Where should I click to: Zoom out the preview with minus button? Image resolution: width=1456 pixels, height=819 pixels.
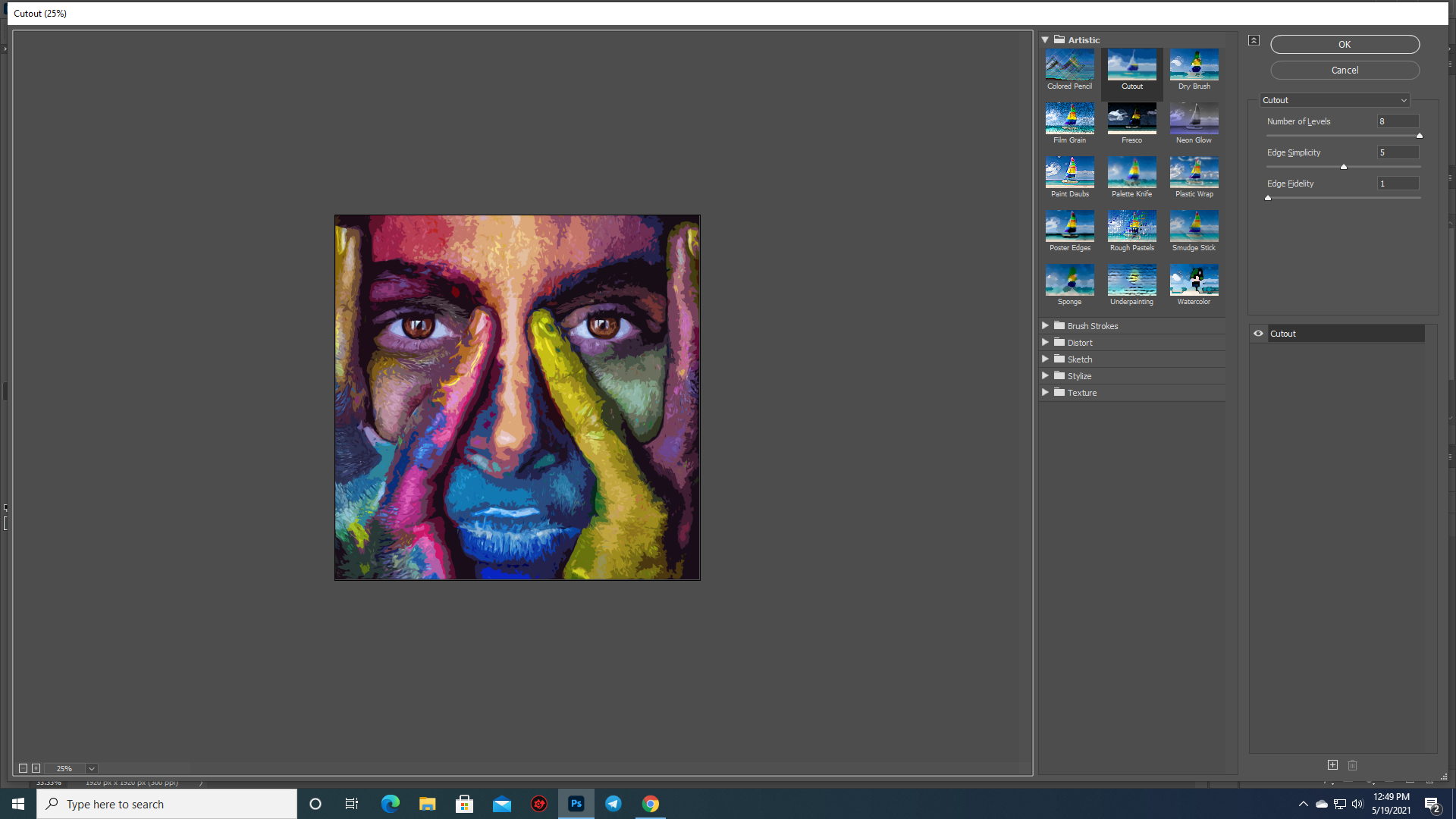click(x=23, y=768)
